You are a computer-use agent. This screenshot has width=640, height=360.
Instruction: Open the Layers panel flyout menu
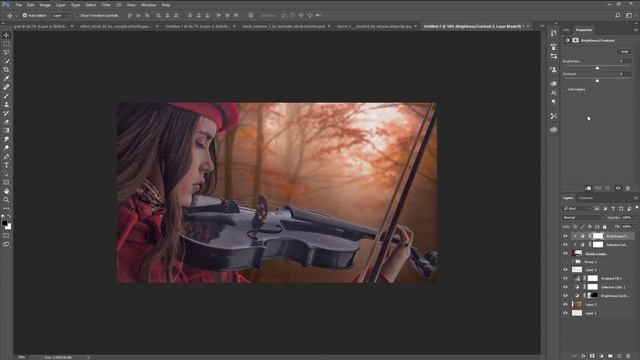tap(636, 198)
